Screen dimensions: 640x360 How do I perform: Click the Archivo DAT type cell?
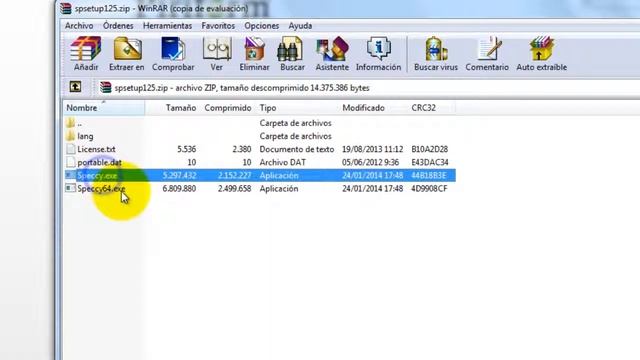coord(282,162)
